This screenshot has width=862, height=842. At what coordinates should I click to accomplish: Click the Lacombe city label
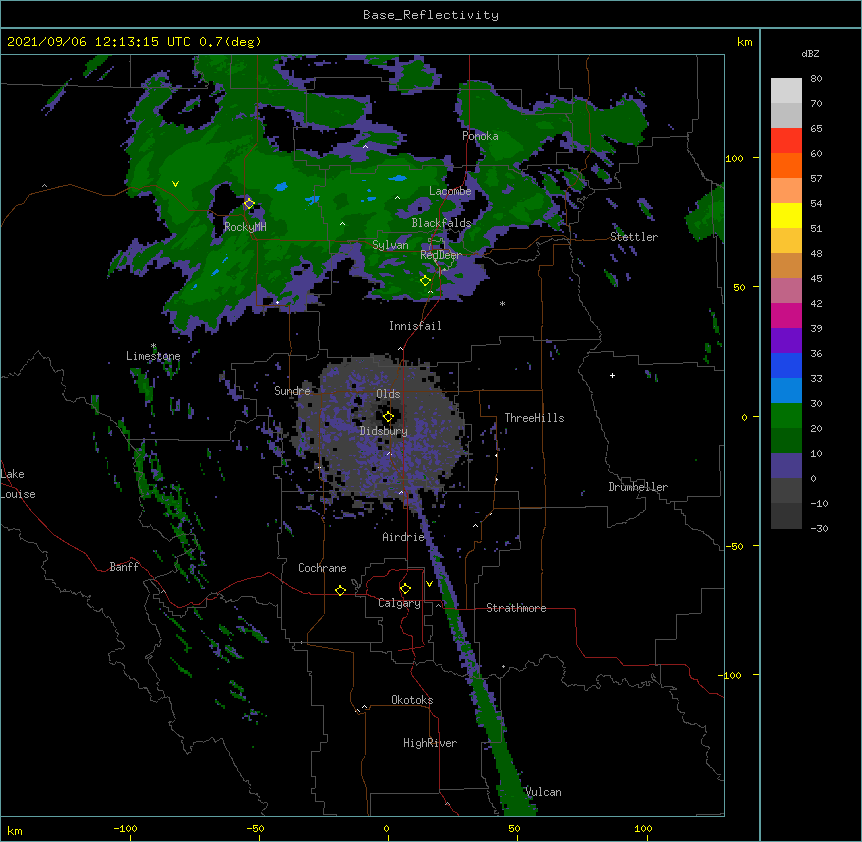coord(450,191)
